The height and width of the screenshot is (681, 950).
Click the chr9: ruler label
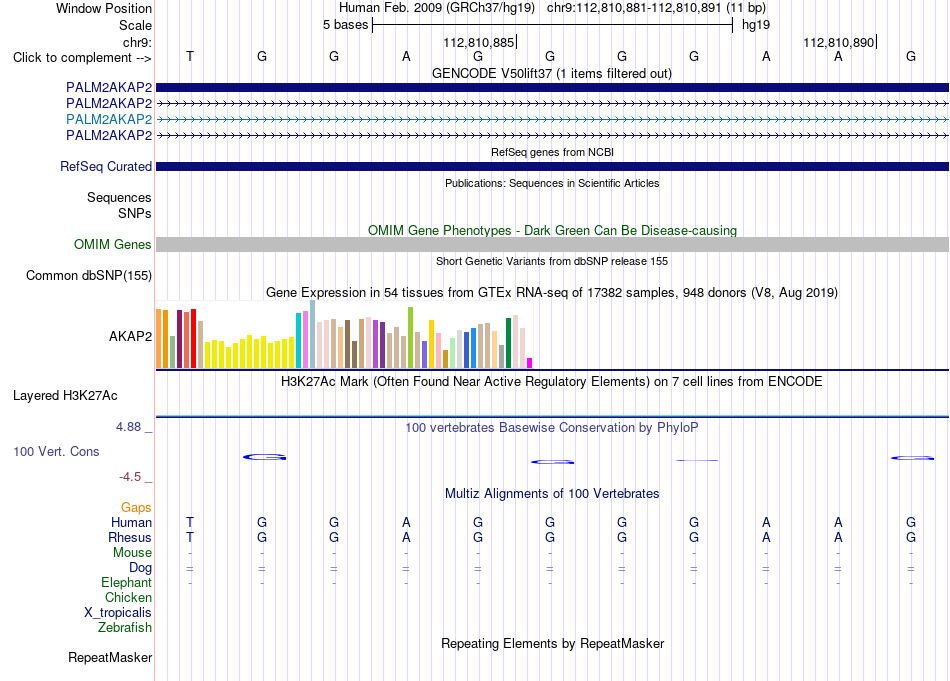pyautogui.click(x=137, y=42)
